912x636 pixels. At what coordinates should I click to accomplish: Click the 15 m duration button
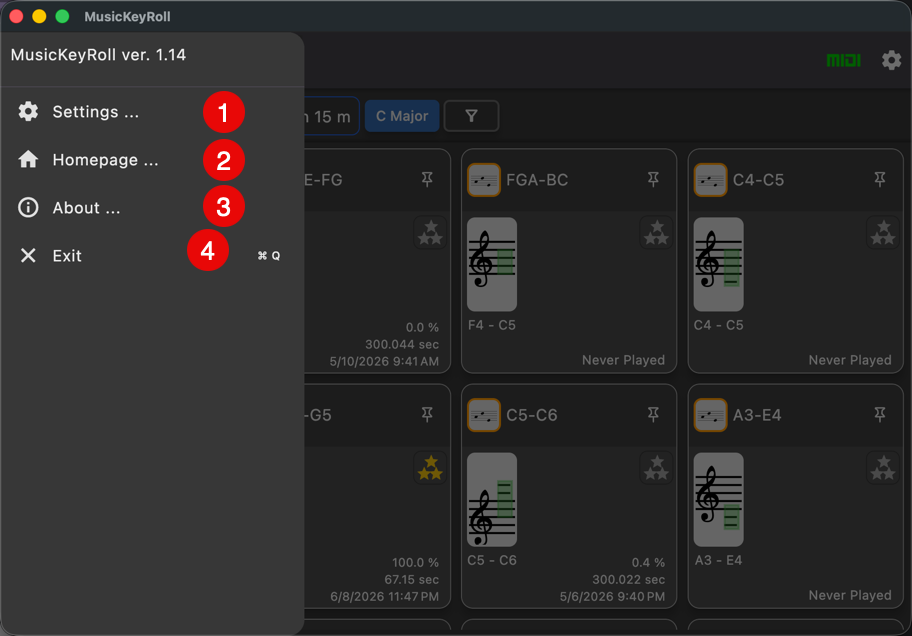click(x=332, y=116)
